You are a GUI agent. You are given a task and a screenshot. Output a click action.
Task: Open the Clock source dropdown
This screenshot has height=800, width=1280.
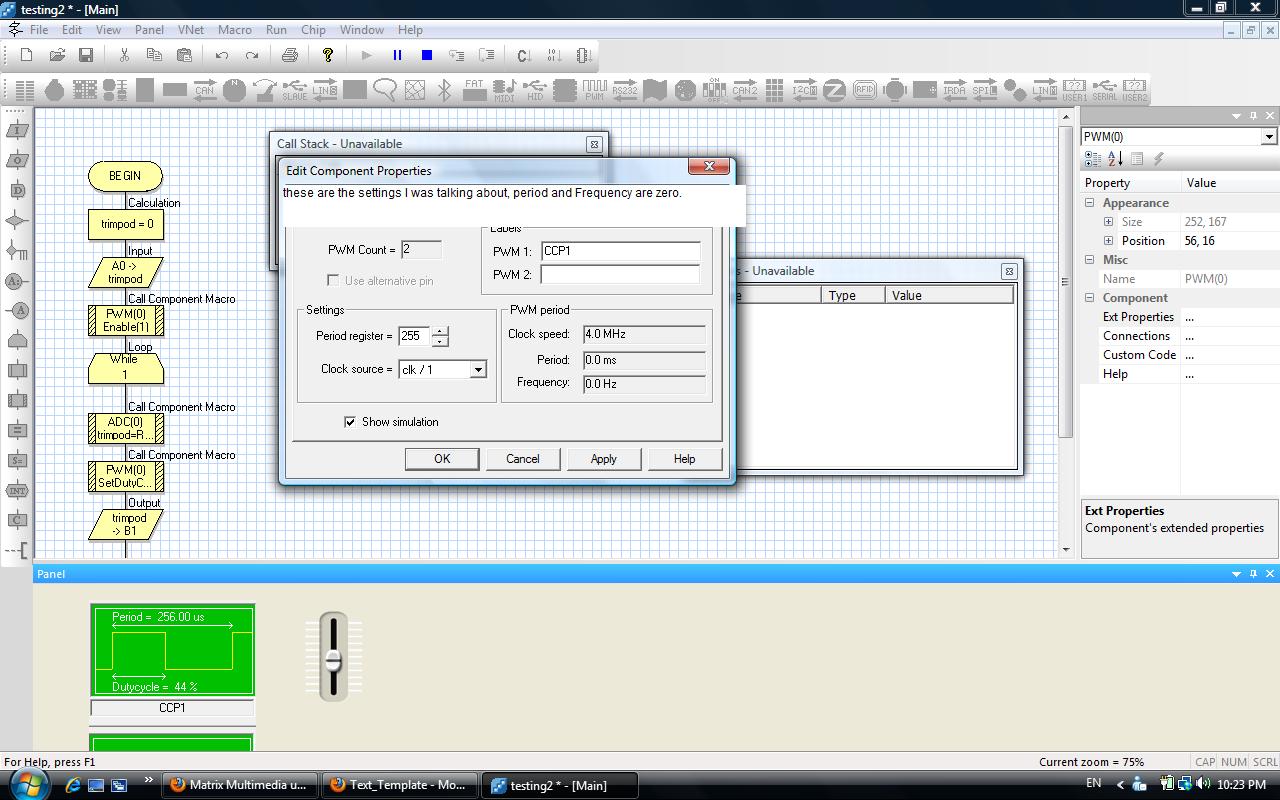point(478,370)
